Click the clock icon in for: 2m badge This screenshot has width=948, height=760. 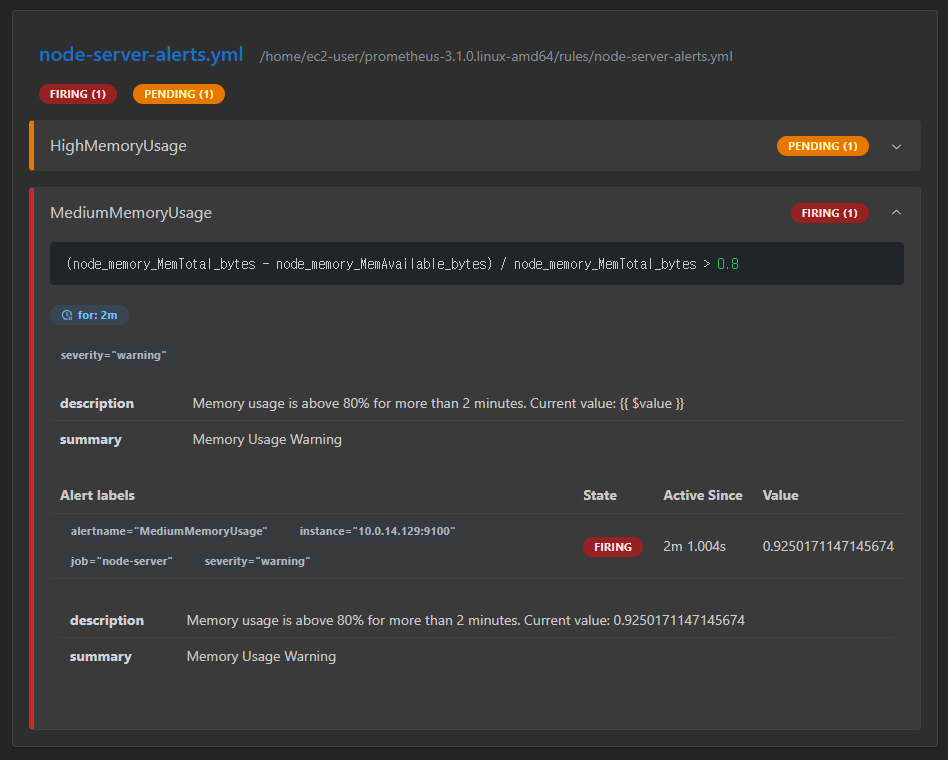(67, 315)
